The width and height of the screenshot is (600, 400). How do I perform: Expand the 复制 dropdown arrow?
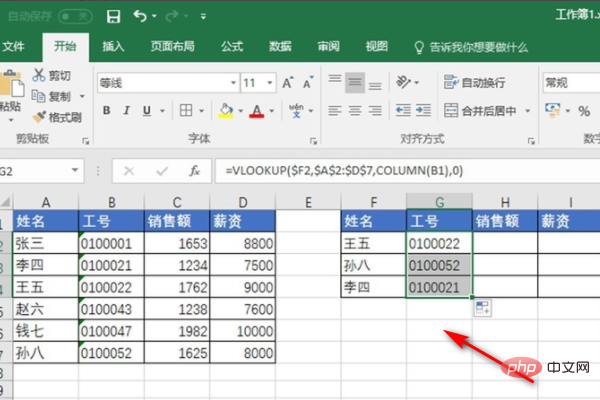click(82, 96)
